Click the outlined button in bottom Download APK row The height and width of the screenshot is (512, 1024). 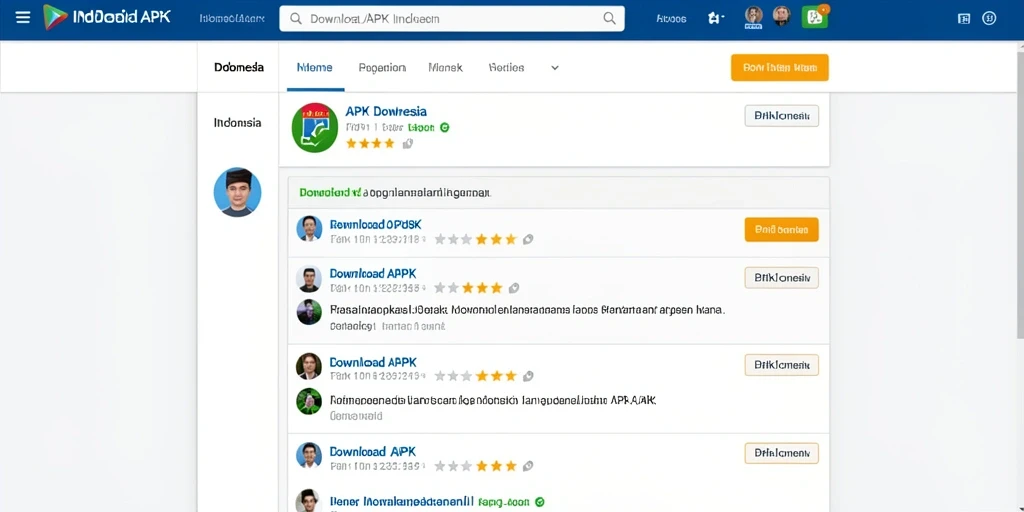pyautogui.click(x=782, y=453)
